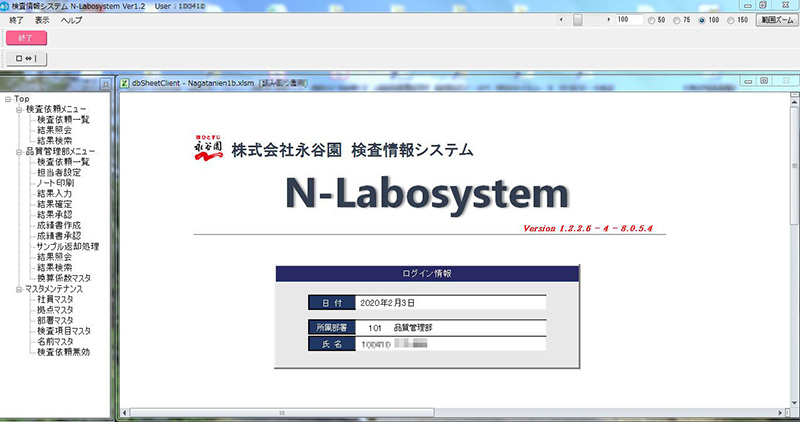
Task: Click the zoom slider left arrow
Action: click(563, 19)
